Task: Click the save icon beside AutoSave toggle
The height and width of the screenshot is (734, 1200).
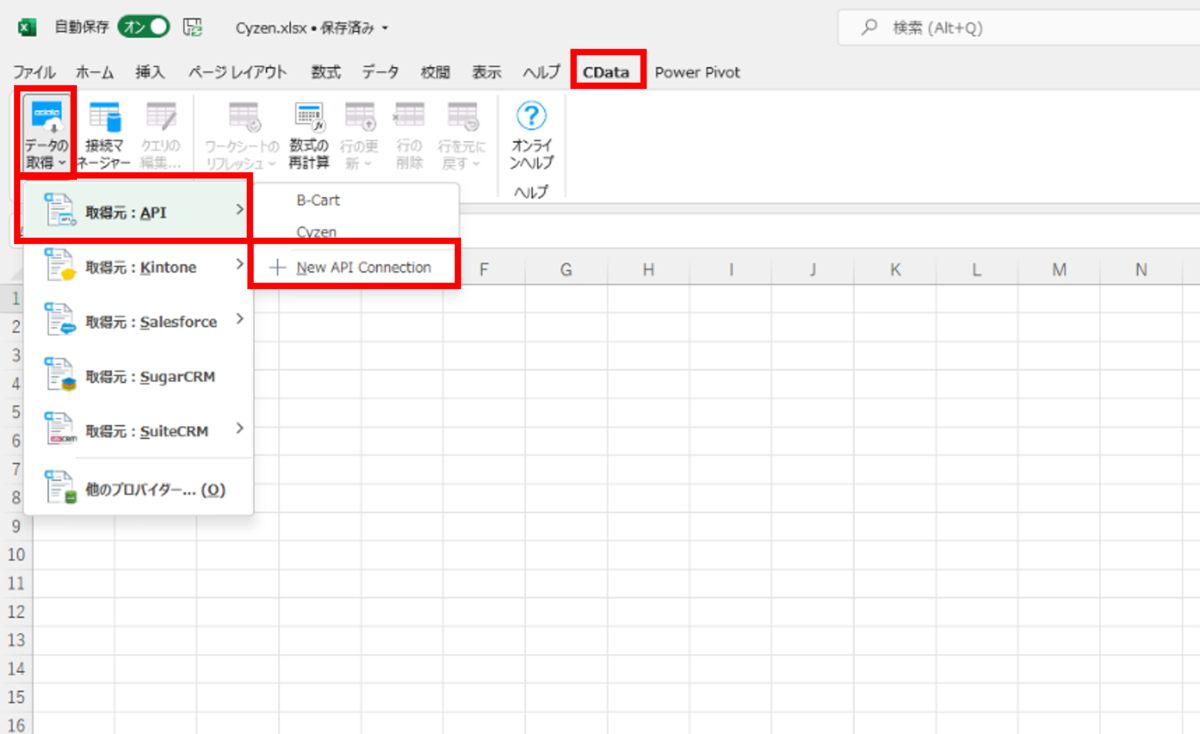Action: [x=193, y=28]
